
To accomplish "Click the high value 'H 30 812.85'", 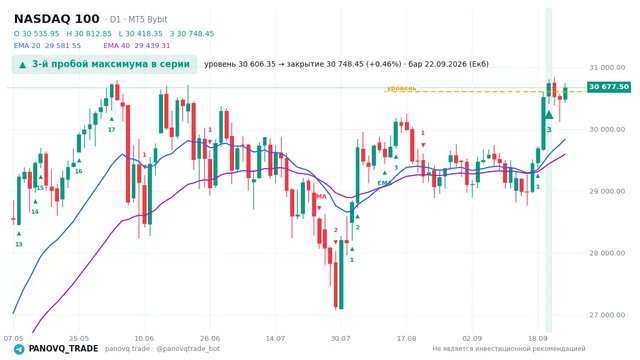I will tap(89, 34).
